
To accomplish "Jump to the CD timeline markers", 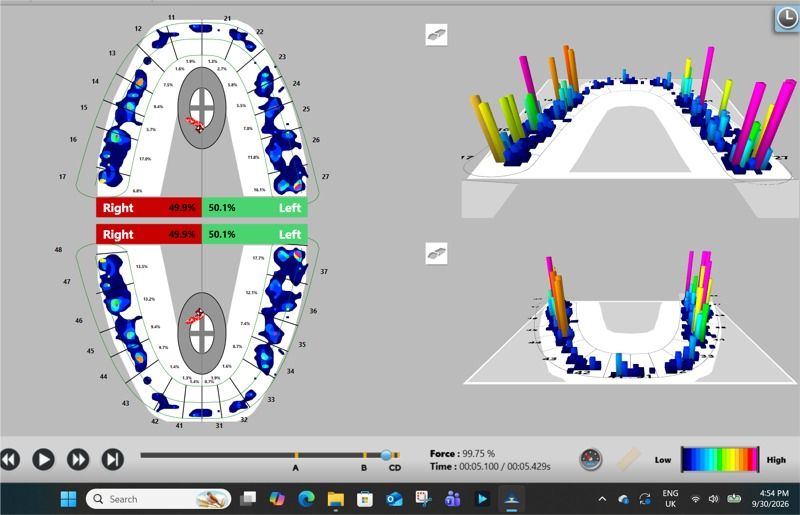I will pyautogui.click(x=394, y=467).
